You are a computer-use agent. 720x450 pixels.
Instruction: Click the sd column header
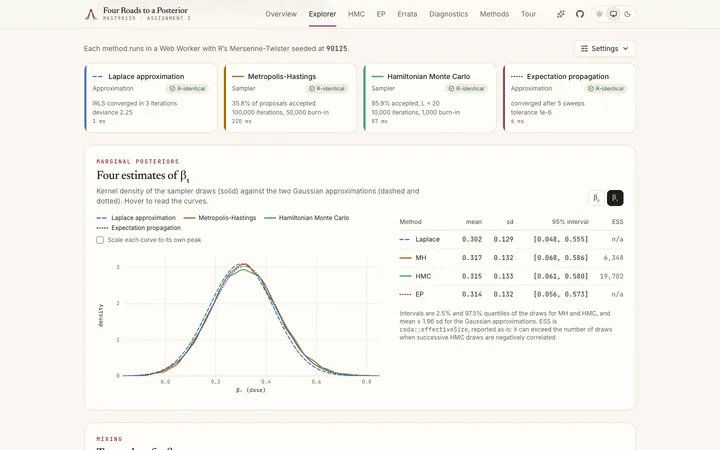click(510, 222)
